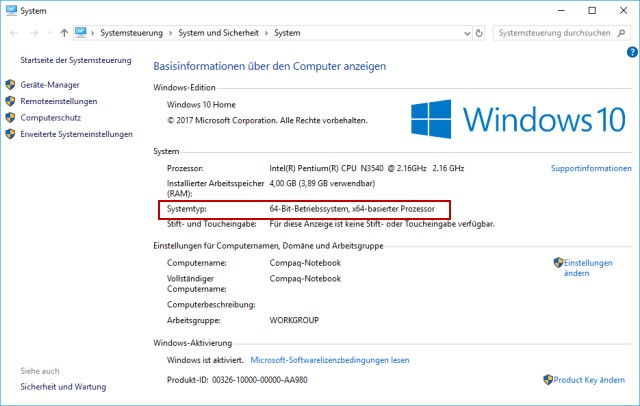The height and width of the screenshot is (406, 640).
Task: Refresh the System page
Action: click(480, 33)
